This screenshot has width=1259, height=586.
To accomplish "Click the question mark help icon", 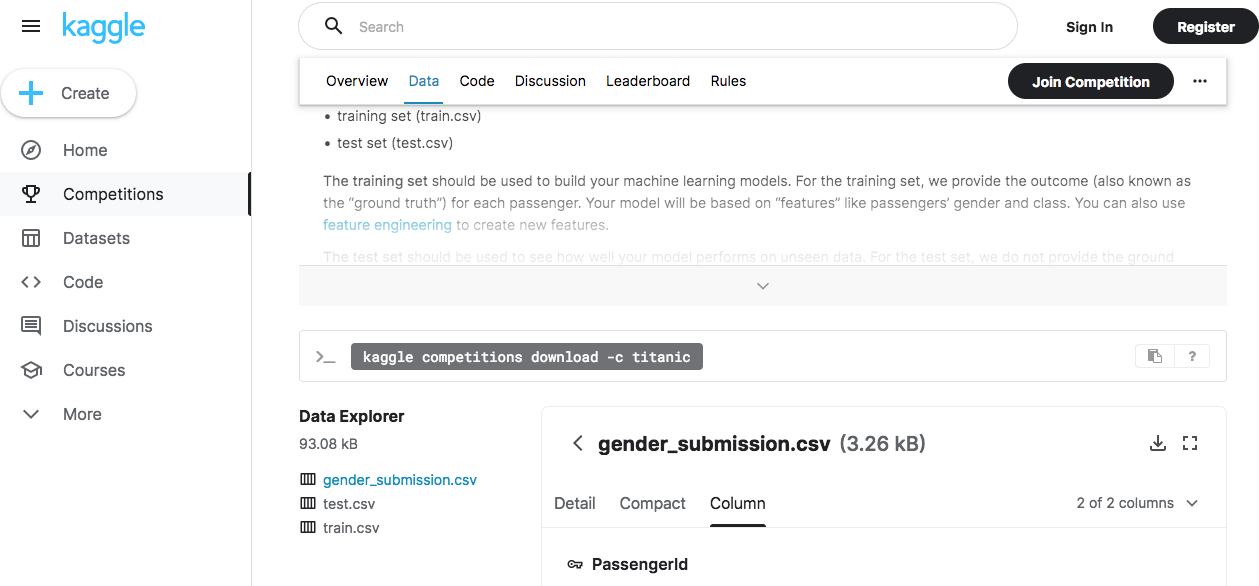I will 1192,356.
